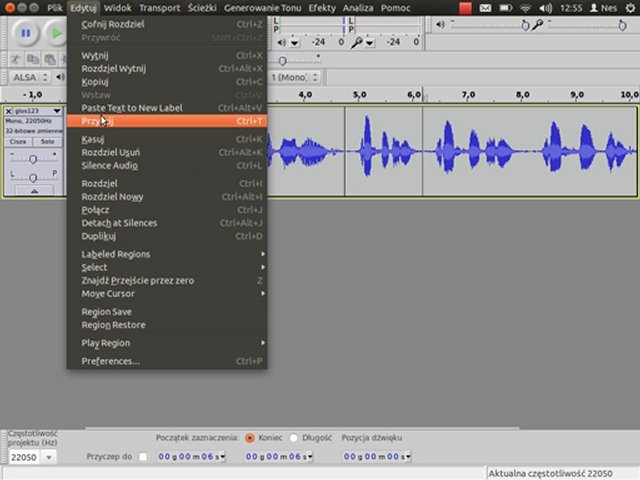Toggle Solo on the glos123 track

[47, 142]
